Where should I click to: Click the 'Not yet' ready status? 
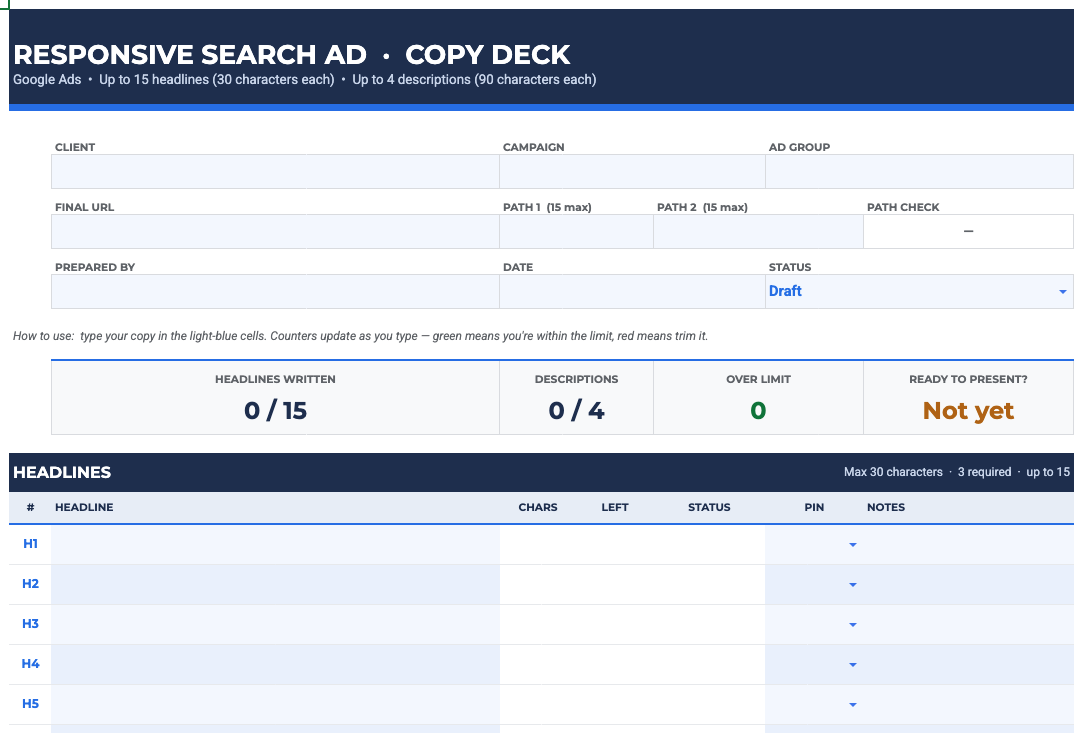pyautogui.click(x=968, y=411)
